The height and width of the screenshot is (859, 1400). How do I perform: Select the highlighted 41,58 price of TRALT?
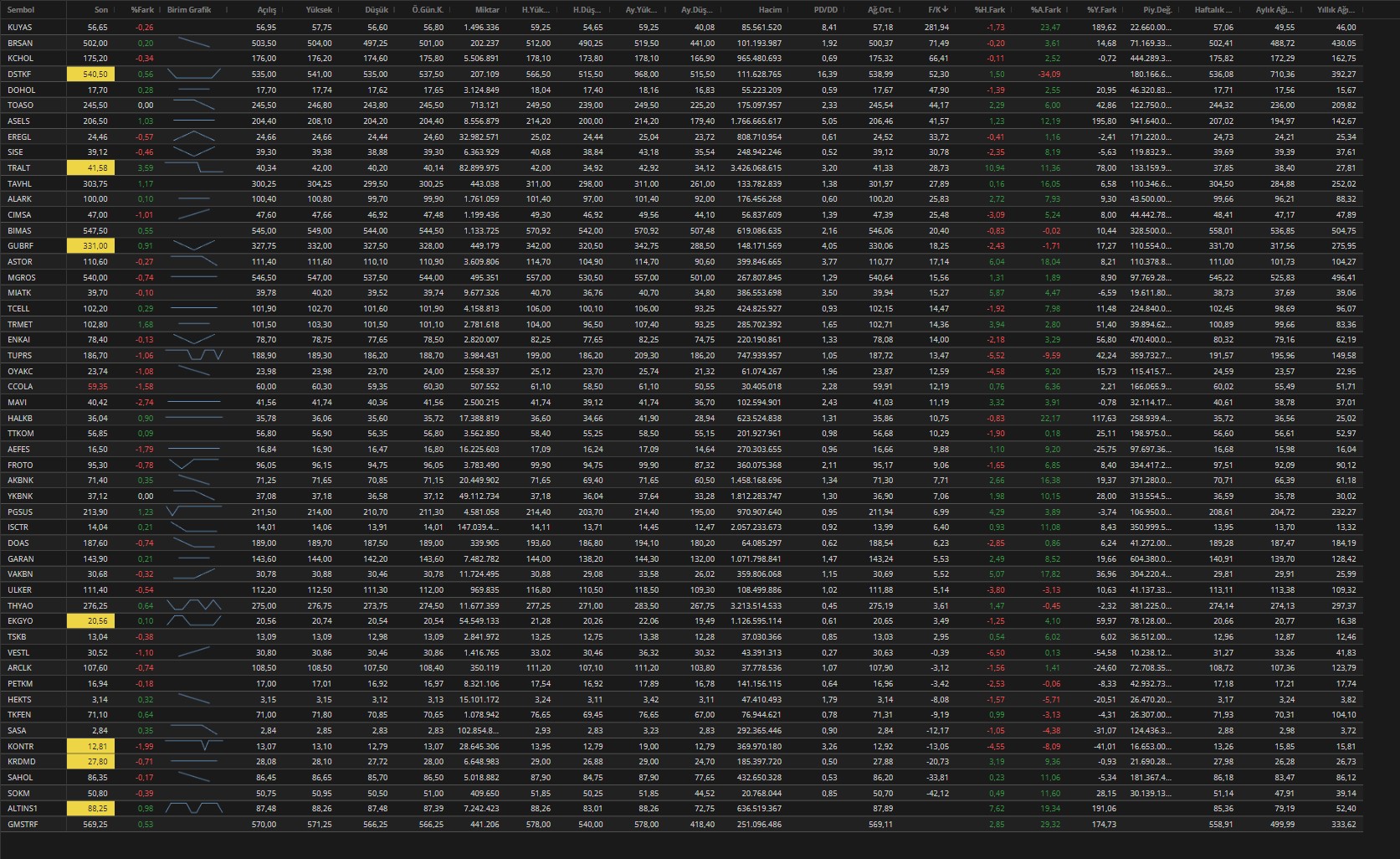90,167
